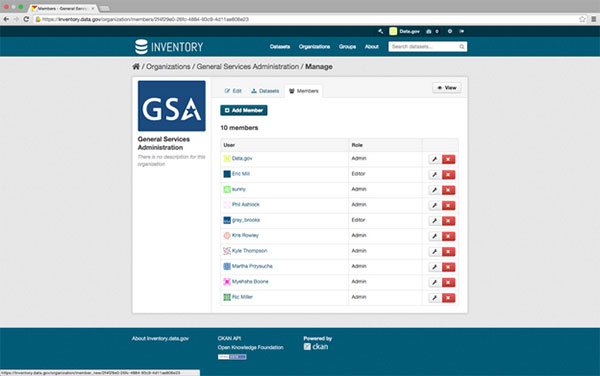
Task: Open sysadmin hammer icon in top bar
Action: pos(380,31)
